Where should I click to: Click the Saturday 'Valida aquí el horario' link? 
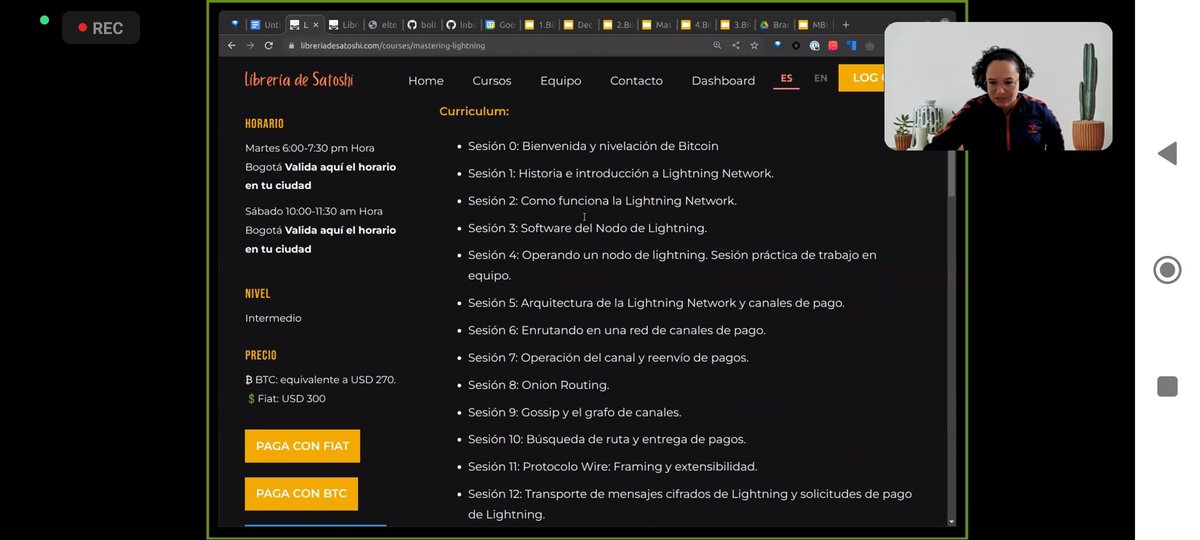click(321, 240)
